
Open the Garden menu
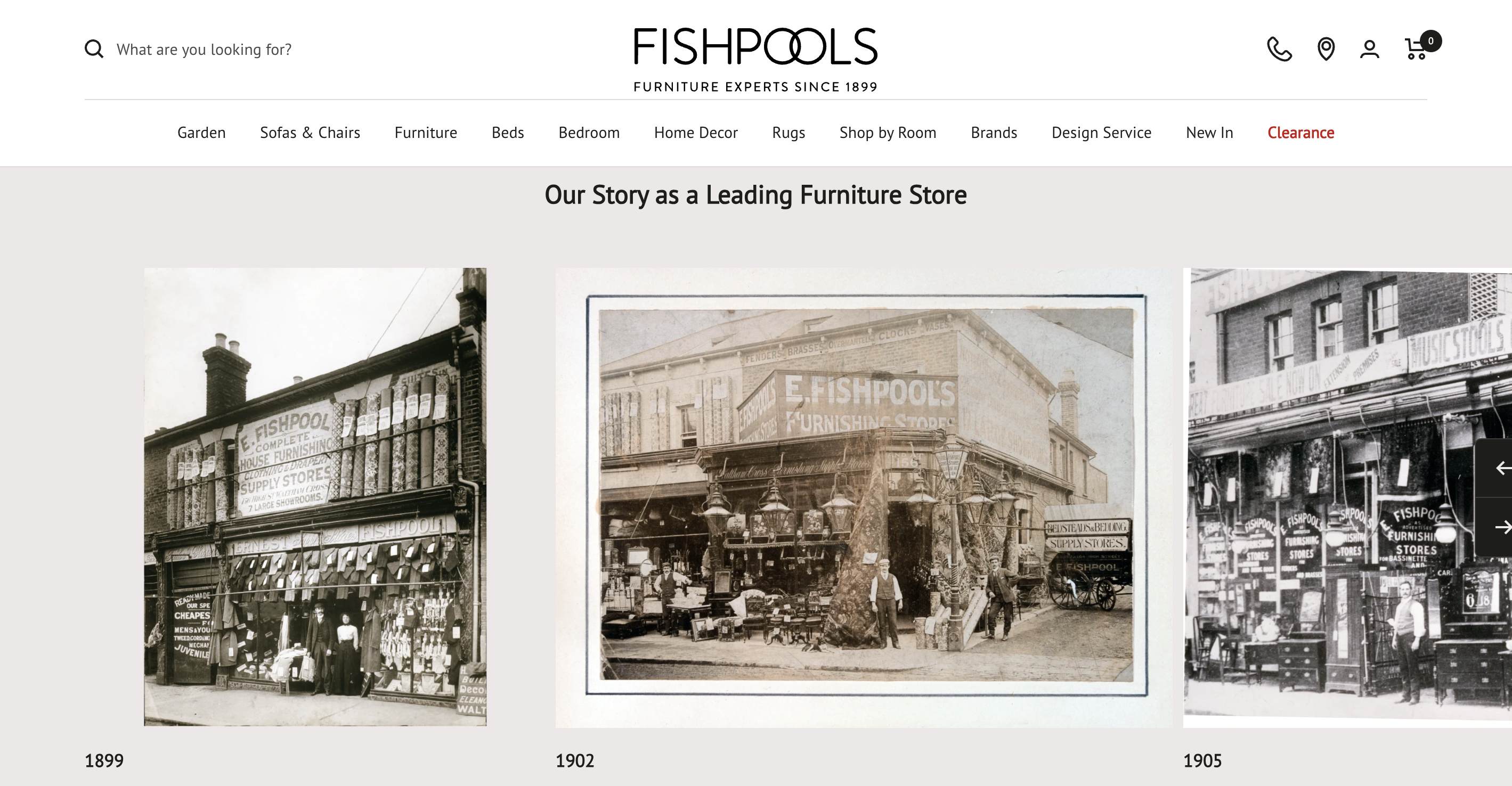click(x=201, y=133)
